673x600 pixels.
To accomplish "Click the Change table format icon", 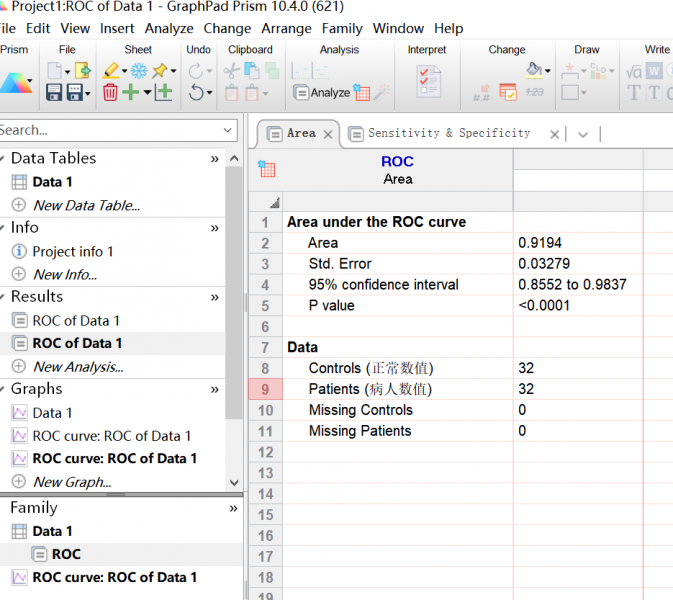I will [508, 92].
